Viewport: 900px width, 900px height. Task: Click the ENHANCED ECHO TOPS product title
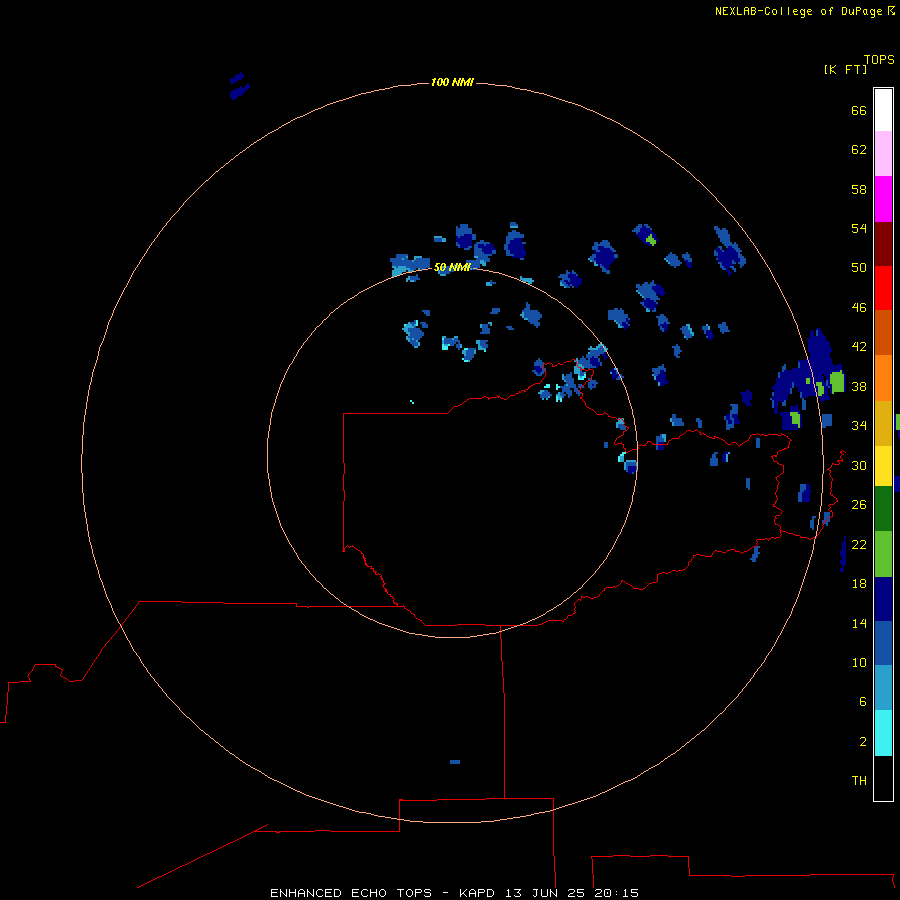(x=351, y=893)
